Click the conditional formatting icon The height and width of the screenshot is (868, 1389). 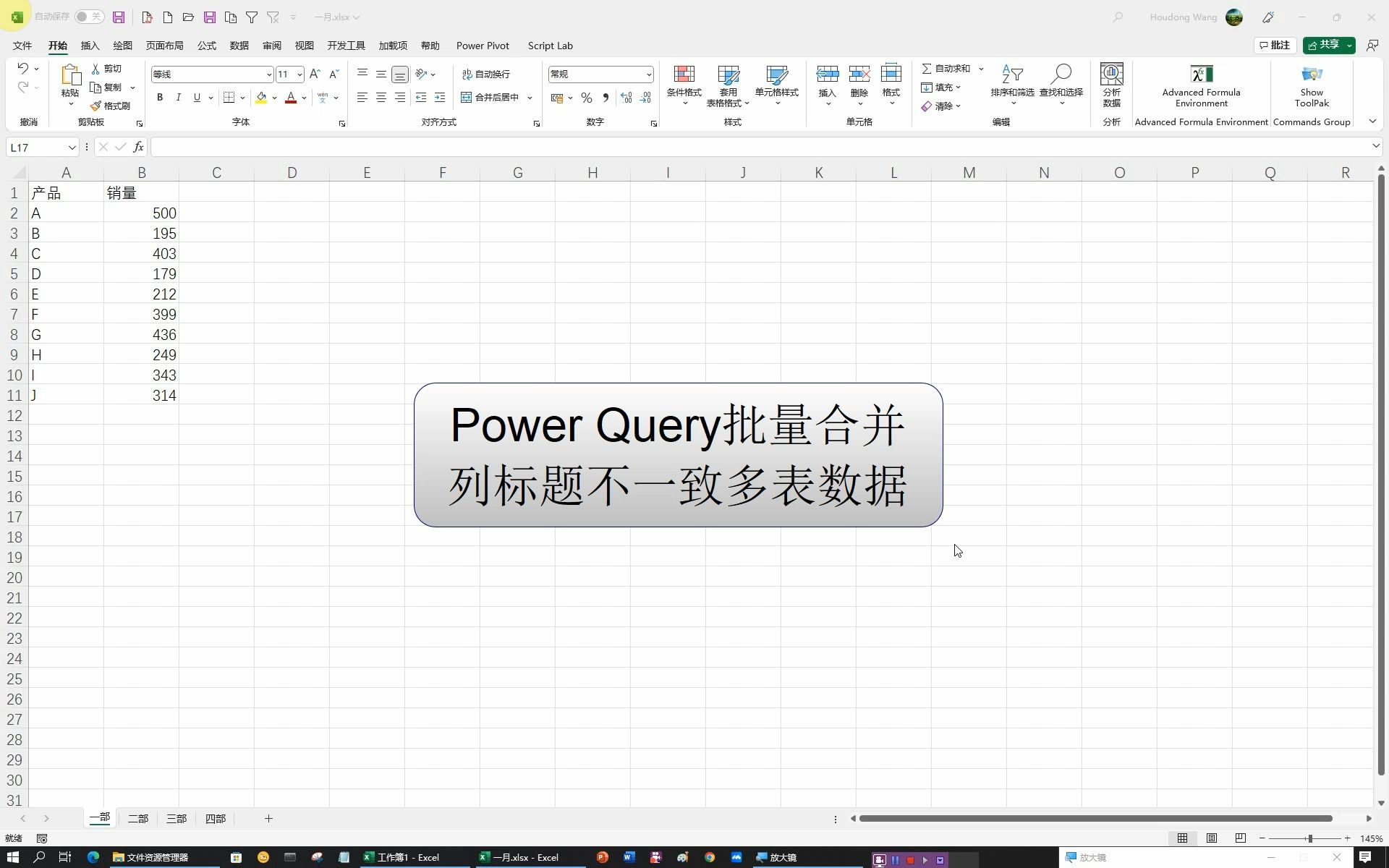[x=684, y=85]
